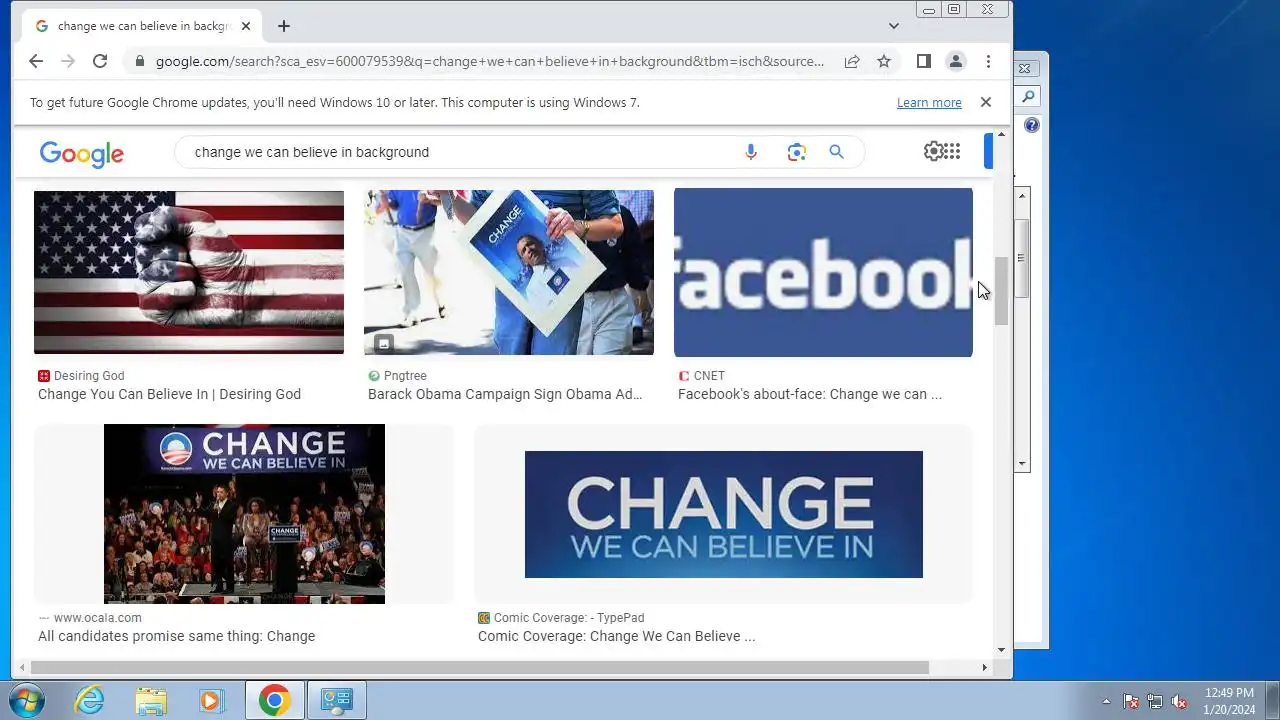The image size is (1280, 720).
Task: Open Comic Coverage TypePad result link
Action: tap(616, 636)
